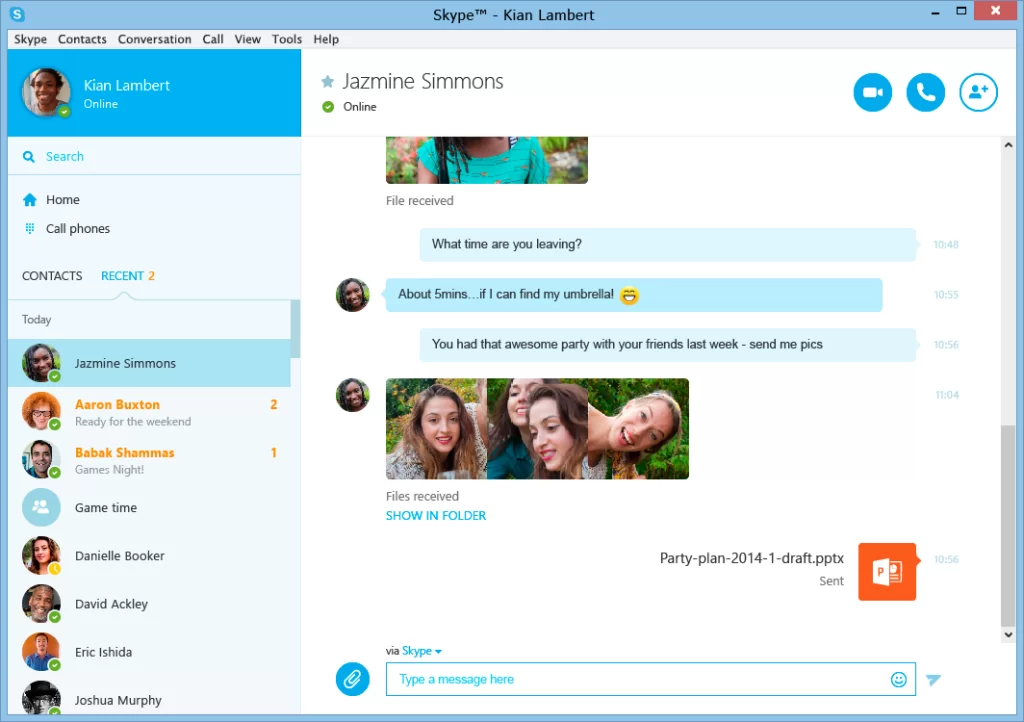1024x722 pixels.
Task: Click the add people to conversation icon
Action: click(x=978, y=93)
